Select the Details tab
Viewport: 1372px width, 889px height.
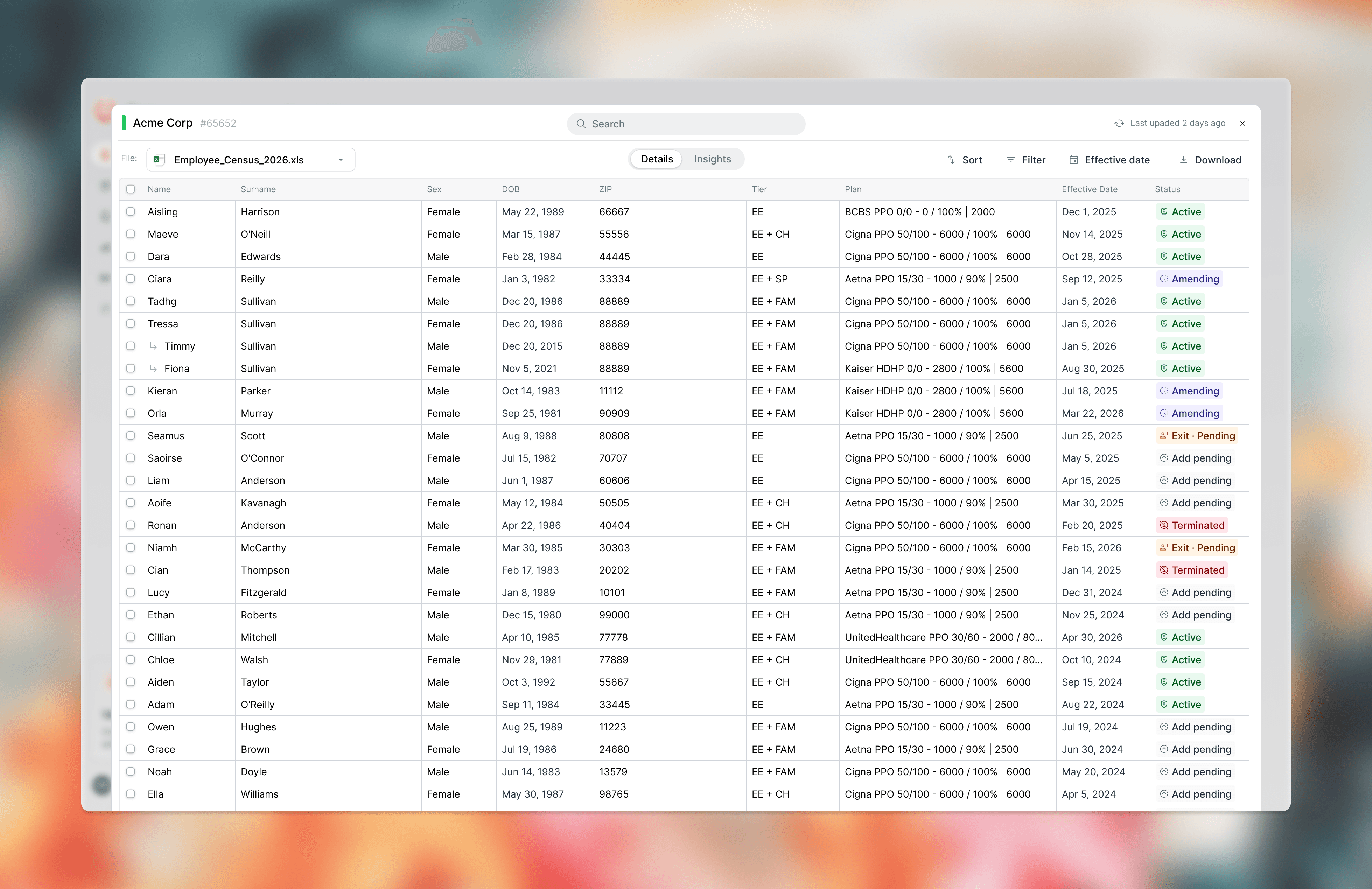click(657, 159)
